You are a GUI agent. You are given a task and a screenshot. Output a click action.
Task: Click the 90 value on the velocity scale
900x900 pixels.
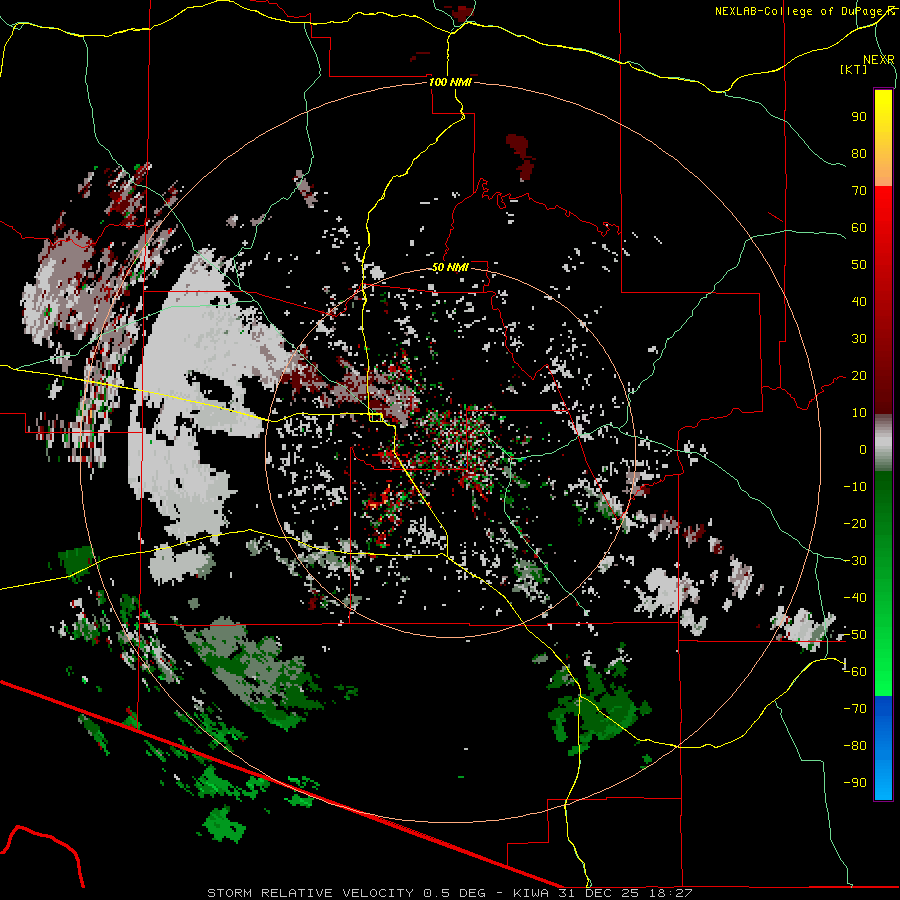(x=859, y=117)
